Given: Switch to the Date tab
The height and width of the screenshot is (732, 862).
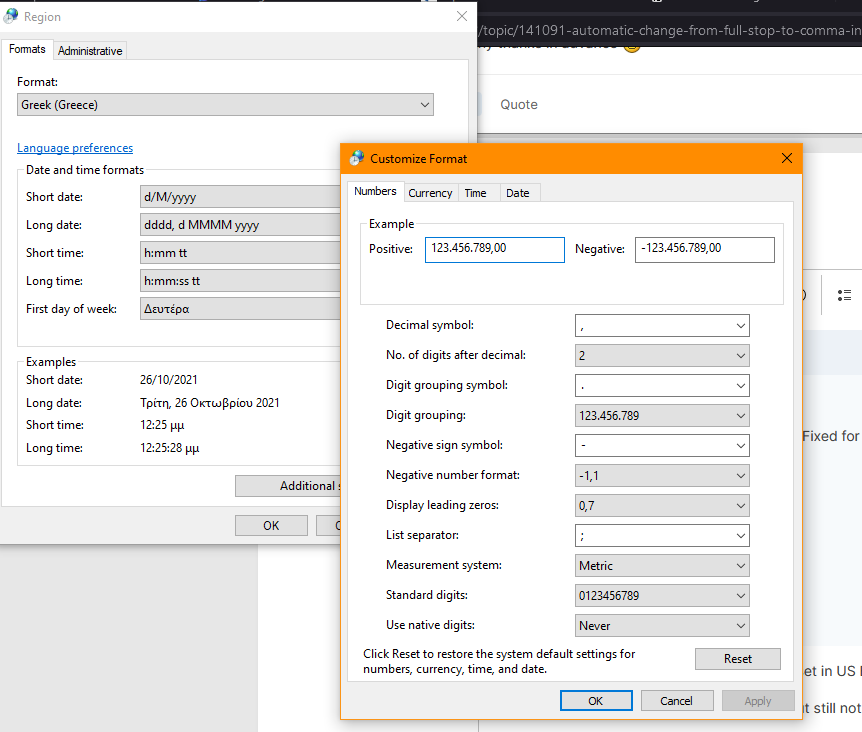Looking at the screenshot, I should coord(517,193).
